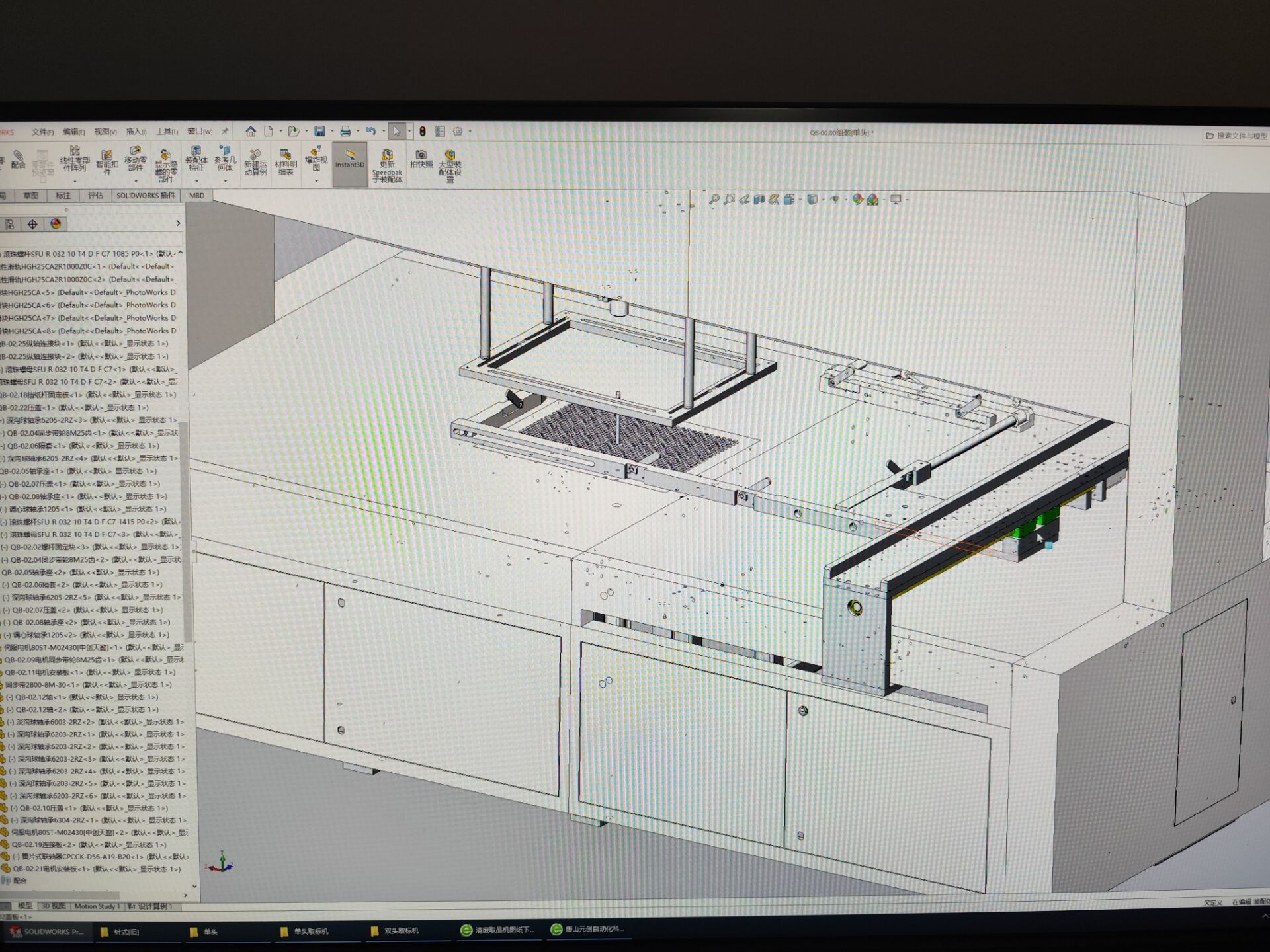The width and height of the screenshot is (1270, 952).
Task: Print using the printer icon
Action: [x=345, y=131]
